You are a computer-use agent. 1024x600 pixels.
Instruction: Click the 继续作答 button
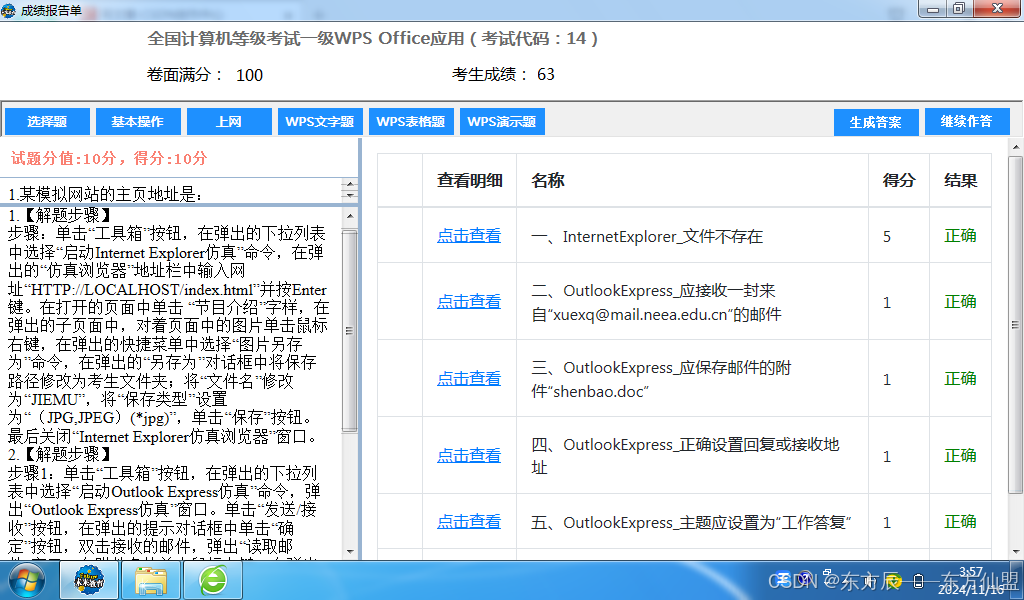click(x=967, y=121)
